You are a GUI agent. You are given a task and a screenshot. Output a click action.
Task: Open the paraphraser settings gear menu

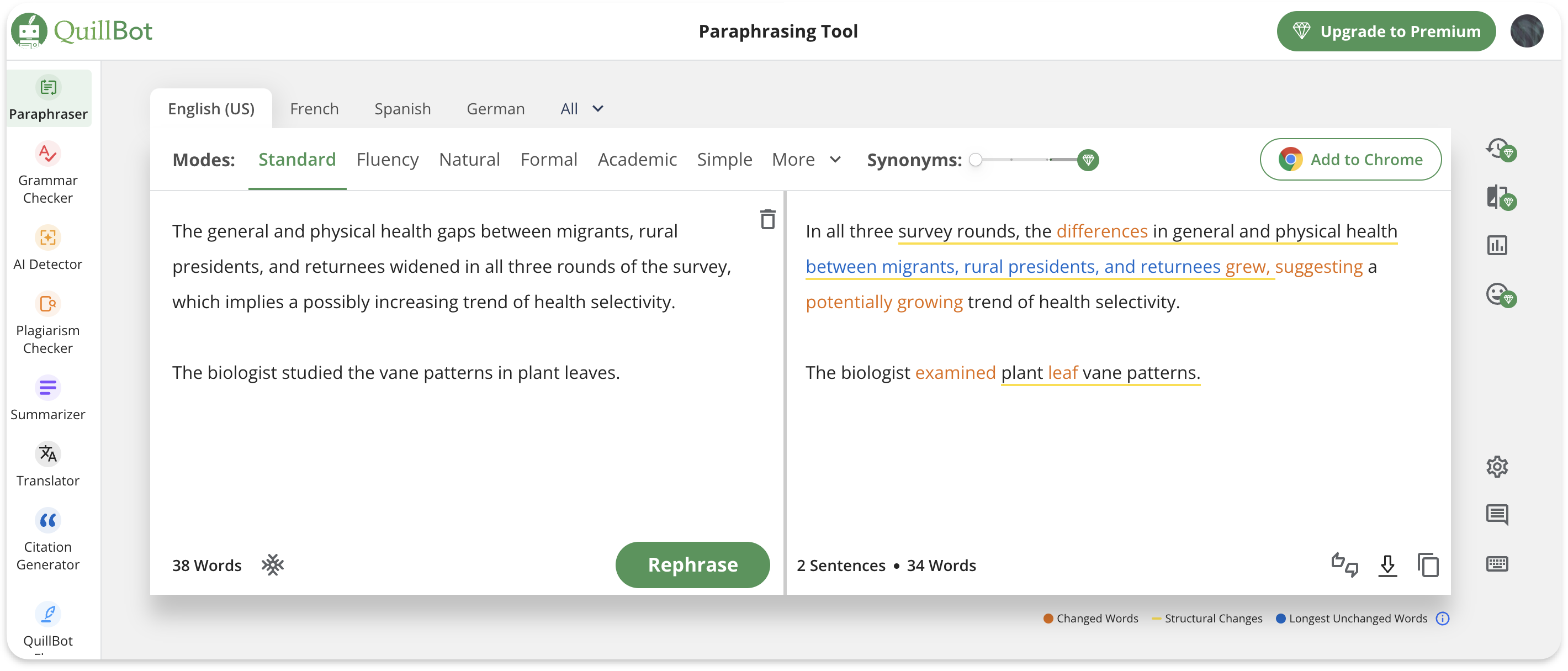click(x=1499, y=466)
